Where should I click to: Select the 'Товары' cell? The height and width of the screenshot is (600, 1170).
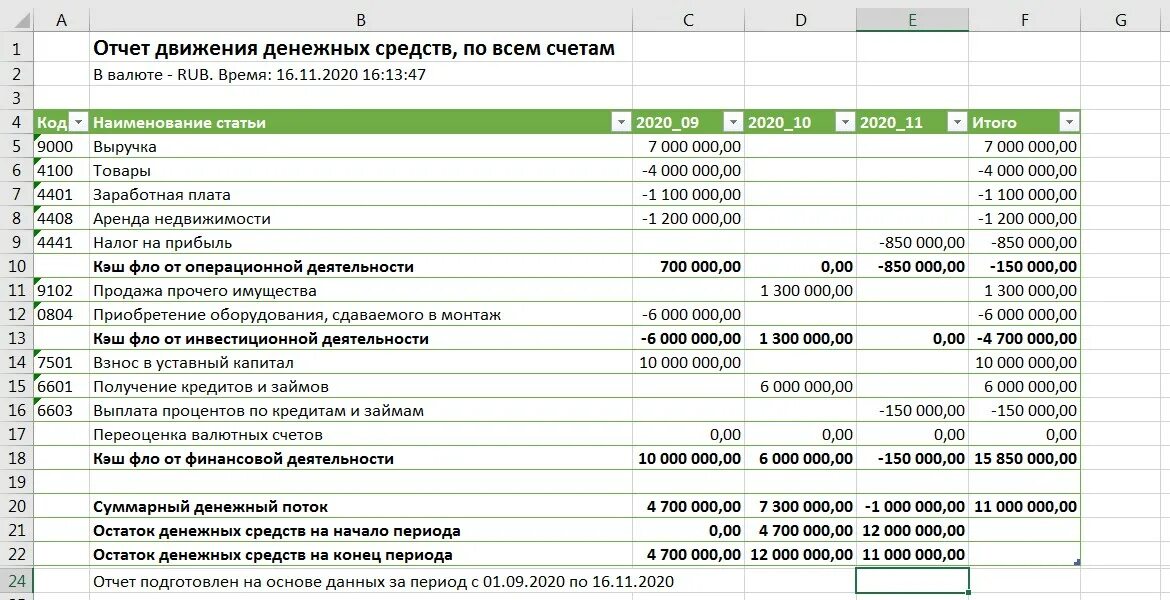(361, 170)
